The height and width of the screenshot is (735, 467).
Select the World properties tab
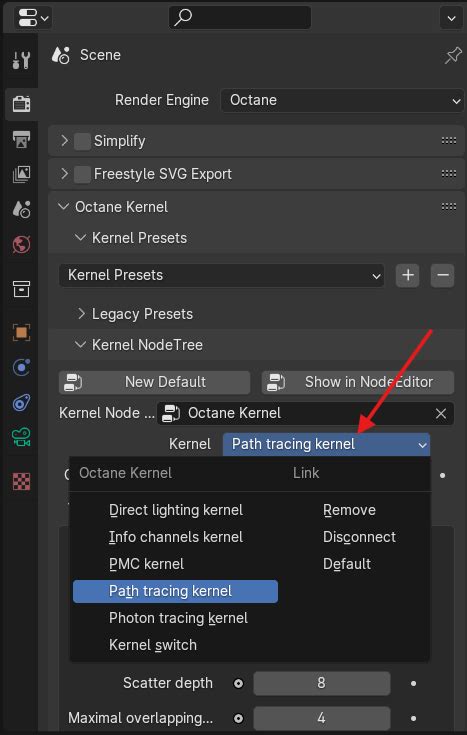[x=21, y=244]
